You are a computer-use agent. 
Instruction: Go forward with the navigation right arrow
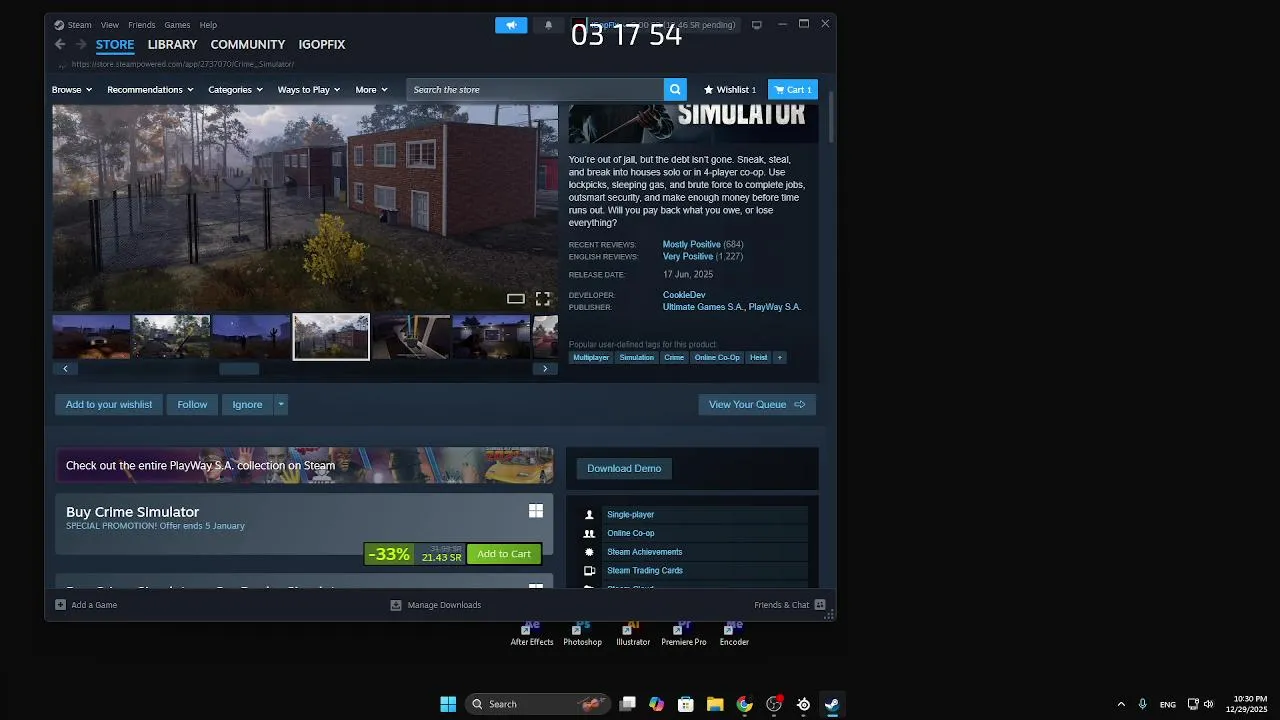tap(82, 44)
